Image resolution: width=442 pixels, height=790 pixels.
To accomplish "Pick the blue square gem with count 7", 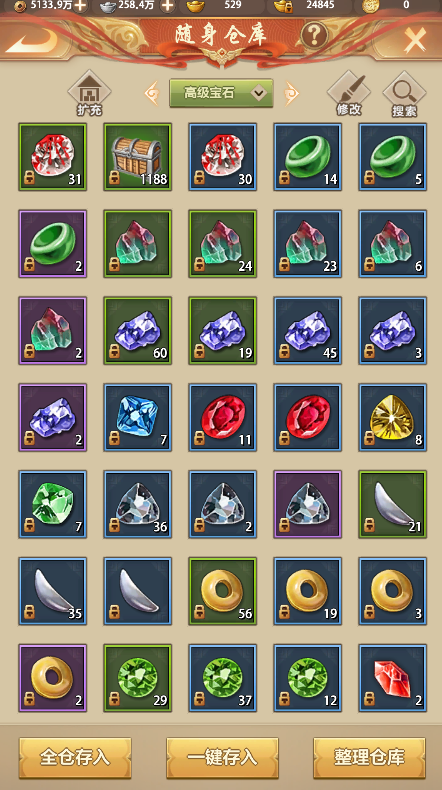I will [138, 417].
